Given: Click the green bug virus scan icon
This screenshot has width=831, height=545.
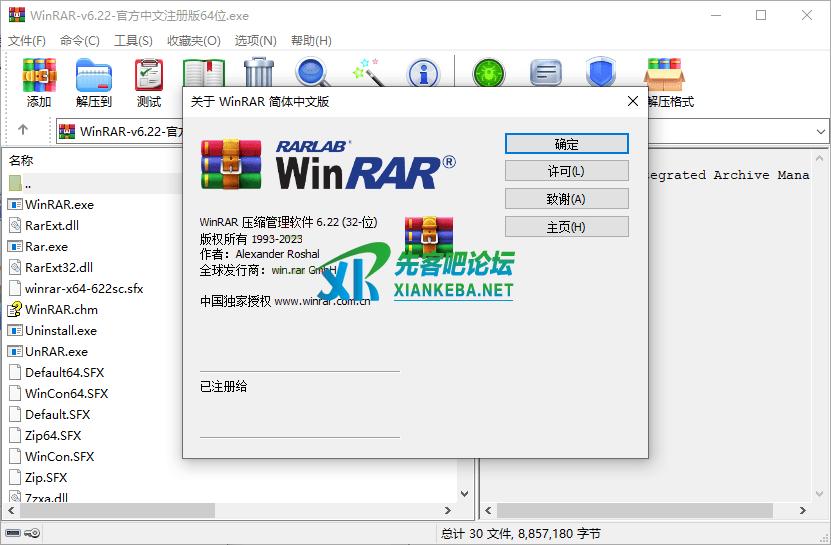Looking at the screenshot, I should 489,73.
